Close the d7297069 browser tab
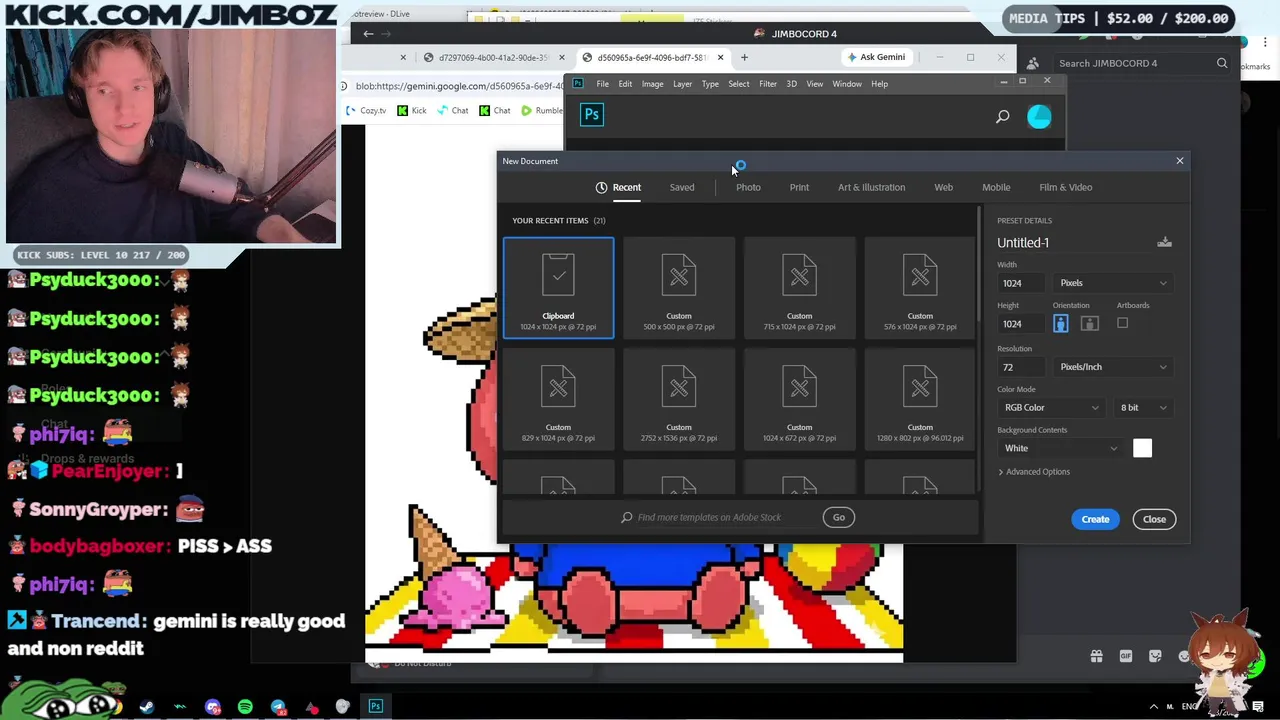Screen dimensions: 1280x720 (561, 57)
